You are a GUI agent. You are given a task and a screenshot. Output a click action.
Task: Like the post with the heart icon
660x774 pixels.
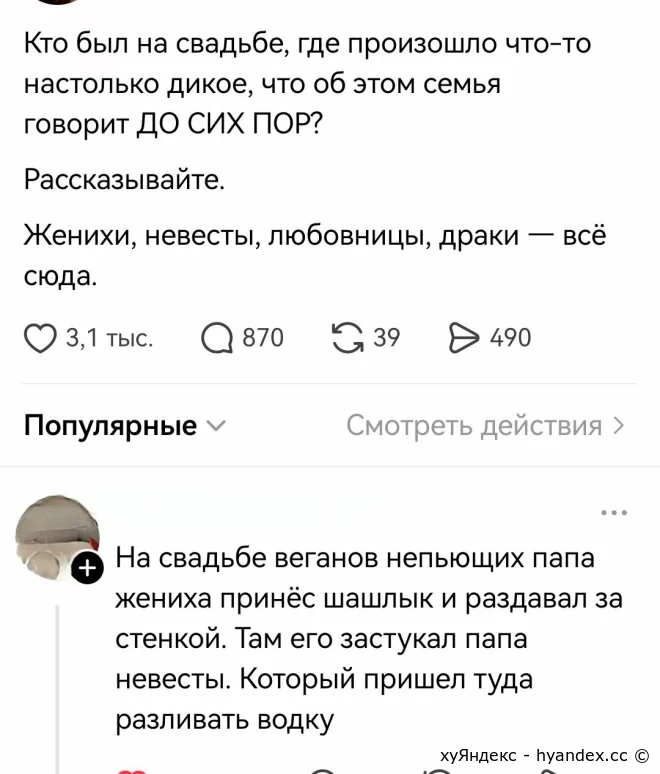[40, 338]
